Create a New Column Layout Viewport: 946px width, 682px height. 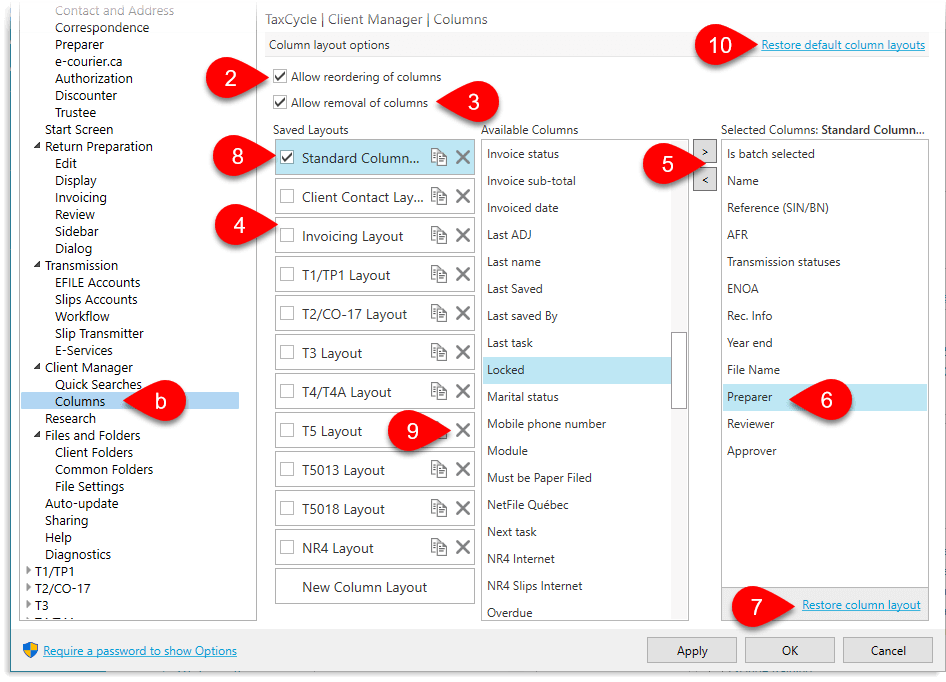375,587
